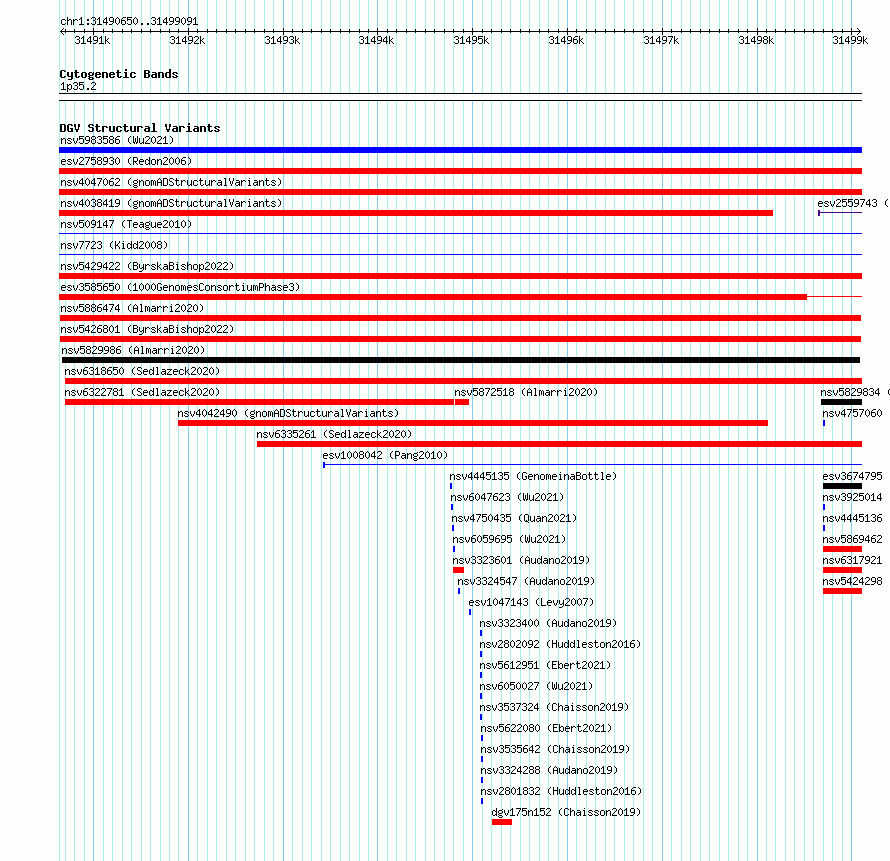Click nsv3323601 (Audano2019) label
890x861 pixels.
coord(521,560)
